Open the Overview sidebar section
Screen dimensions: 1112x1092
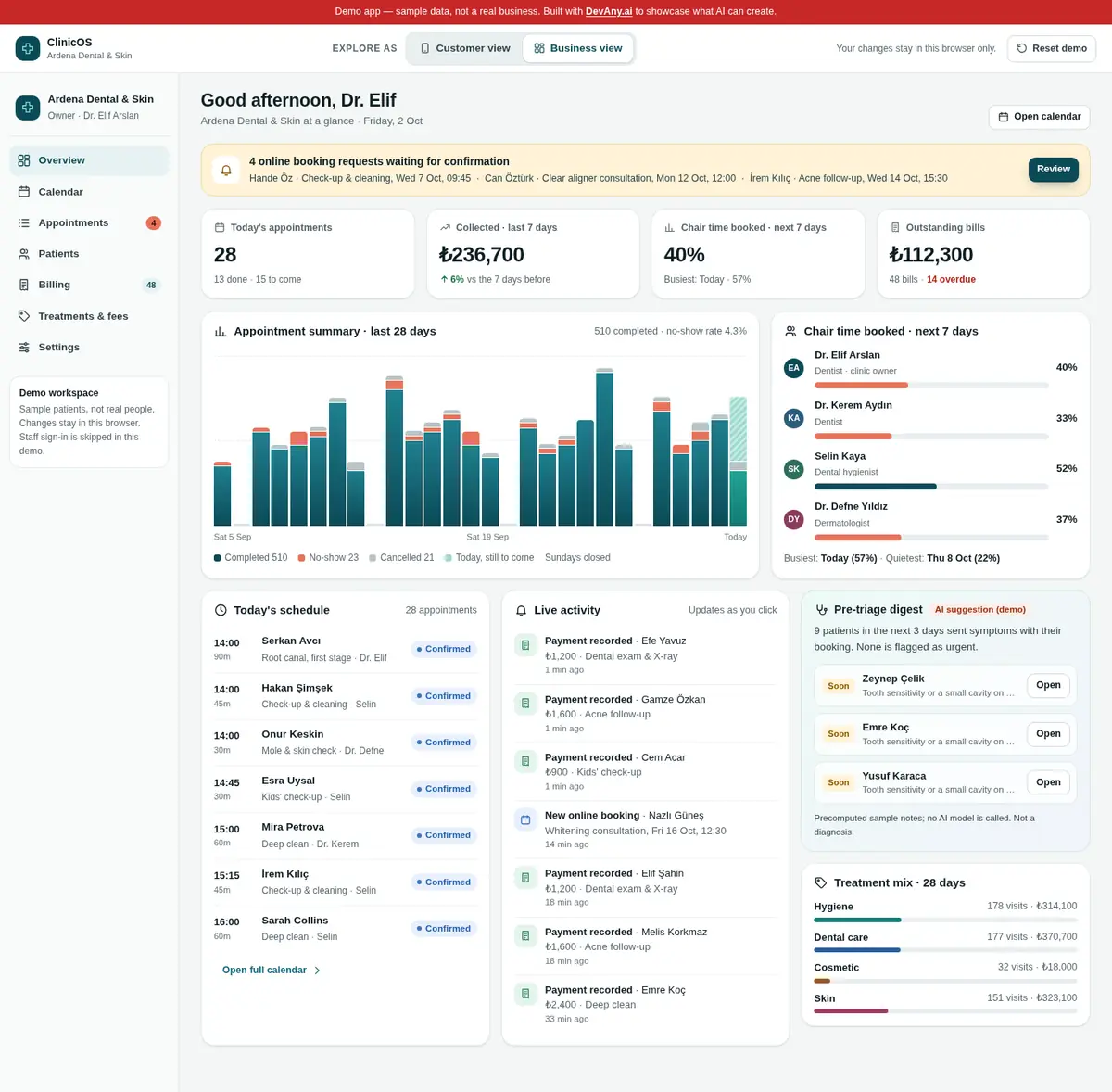(89, 160)
